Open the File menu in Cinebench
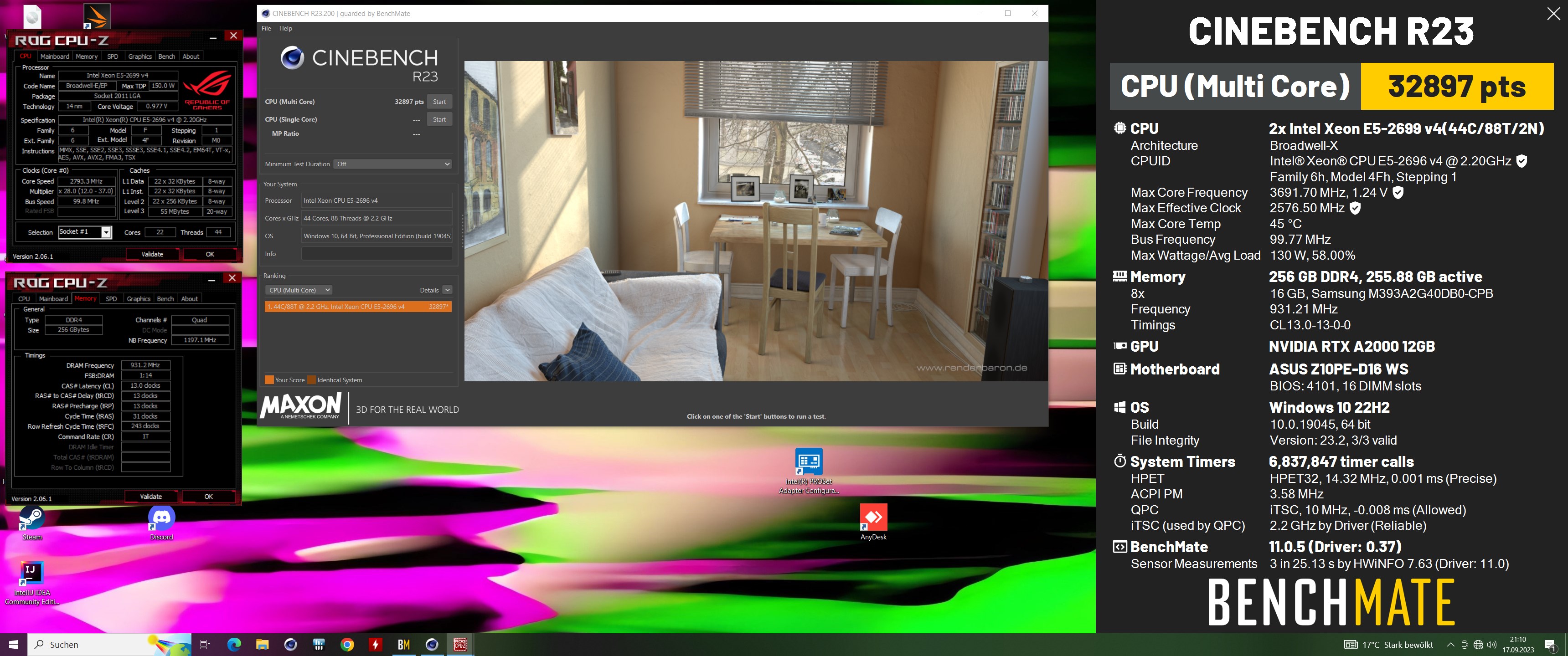Viewport: 1568px width, 656px height. pyautogui.click(x=266, y=28)
